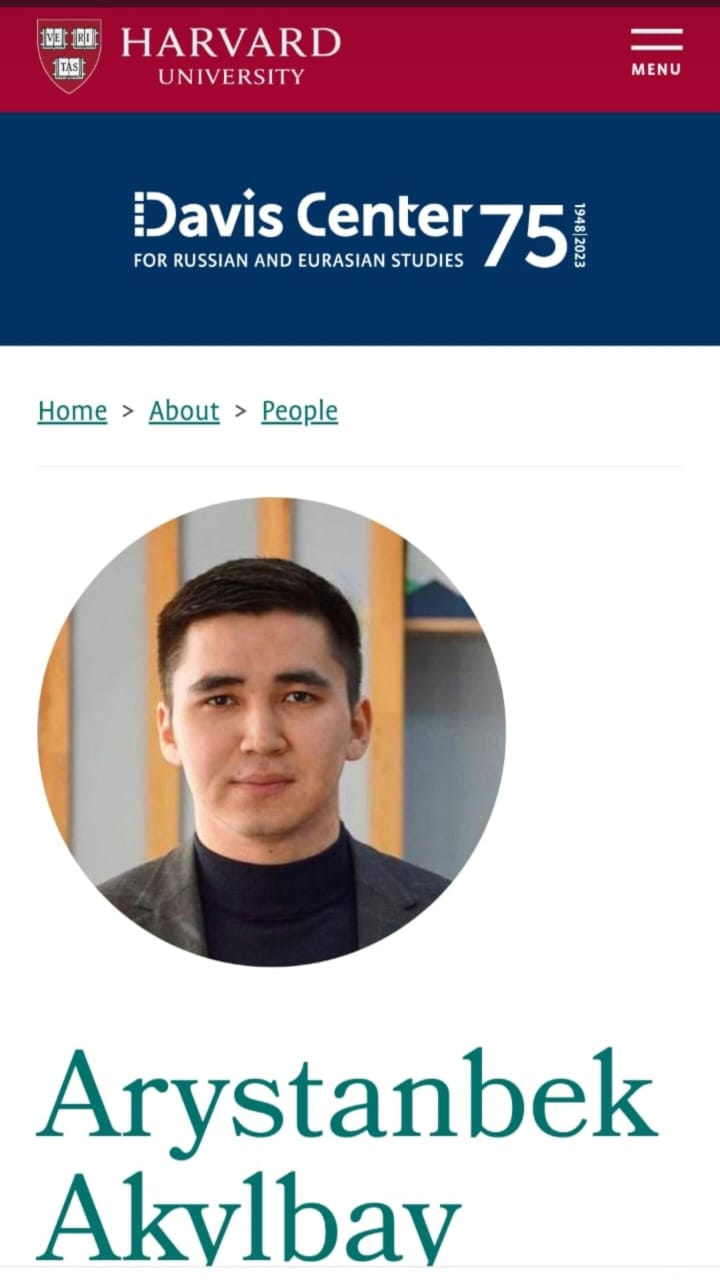This screenshot has width=720, height=1280.
Task: Tap the MENU label under the hamburger lines
Action: tap(656, 69)
